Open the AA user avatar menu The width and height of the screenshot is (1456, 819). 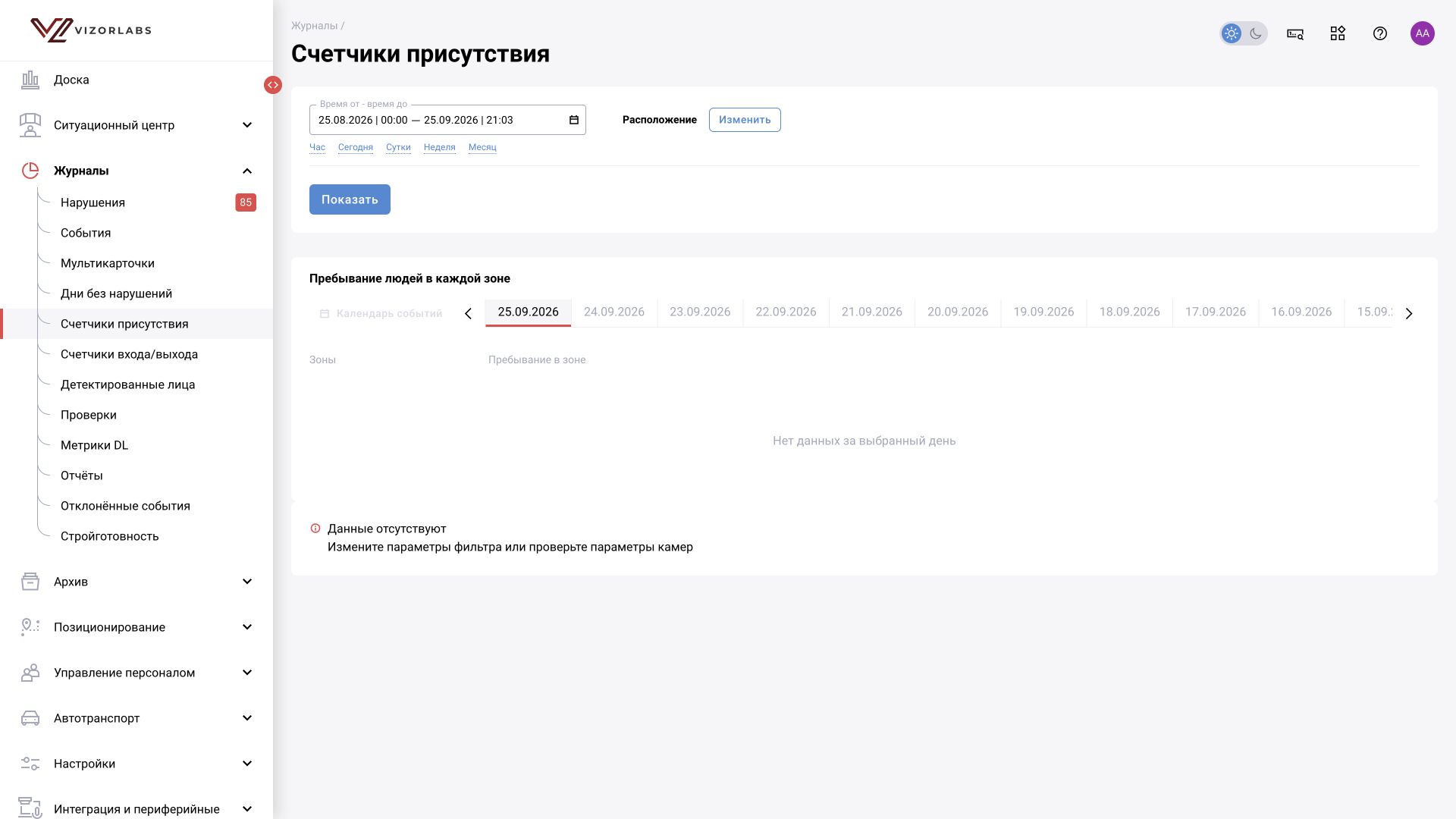(x=1423, y=33)
